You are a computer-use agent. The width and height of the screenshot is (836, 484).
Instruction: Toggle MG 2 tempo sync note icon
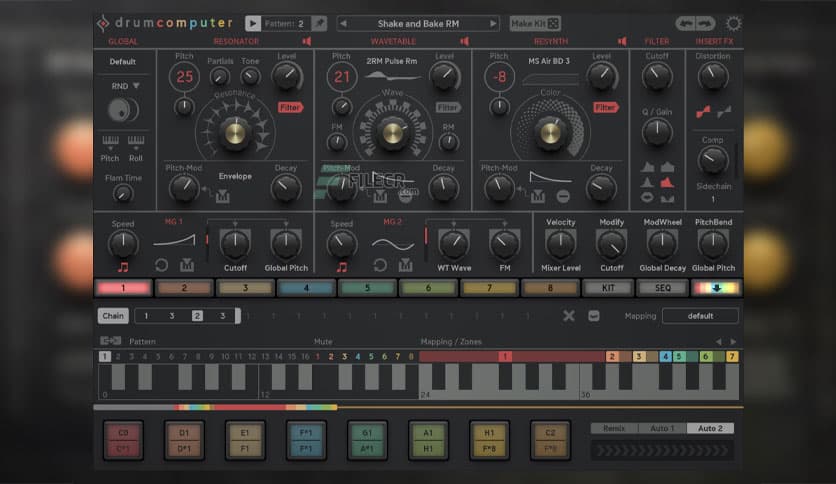pyautogui.click(x=342, y=267)
